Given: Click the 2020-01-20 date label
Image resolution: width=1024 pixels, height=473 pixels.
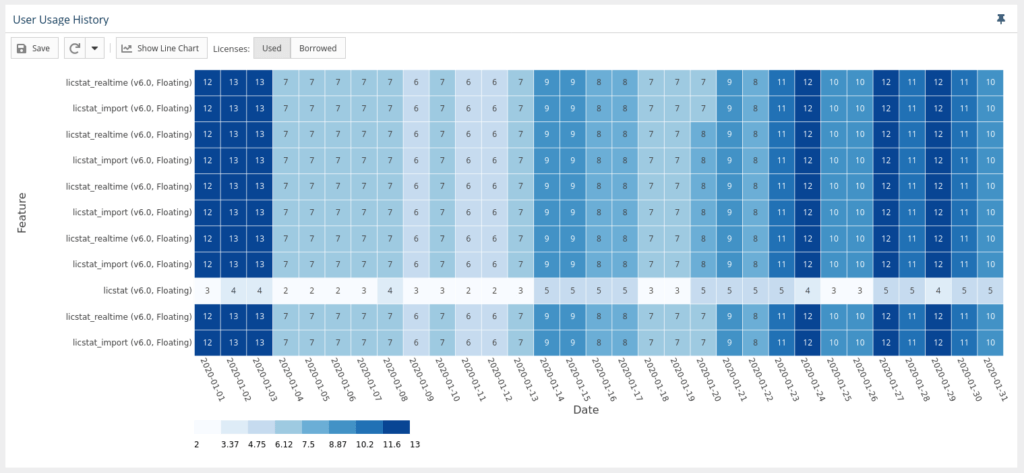Looking at the screenshot, I should point(709,378).
